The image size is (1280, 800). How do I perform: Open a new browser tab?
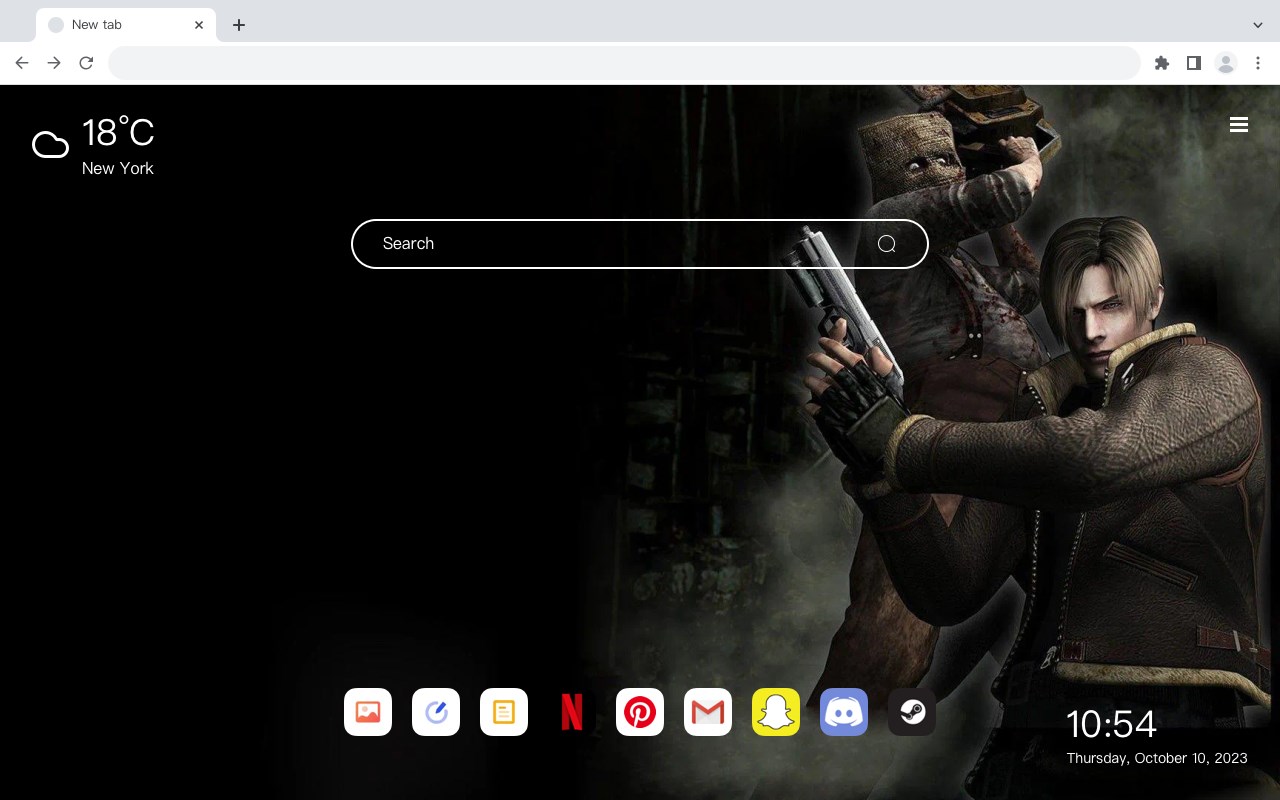click(238, 25)
